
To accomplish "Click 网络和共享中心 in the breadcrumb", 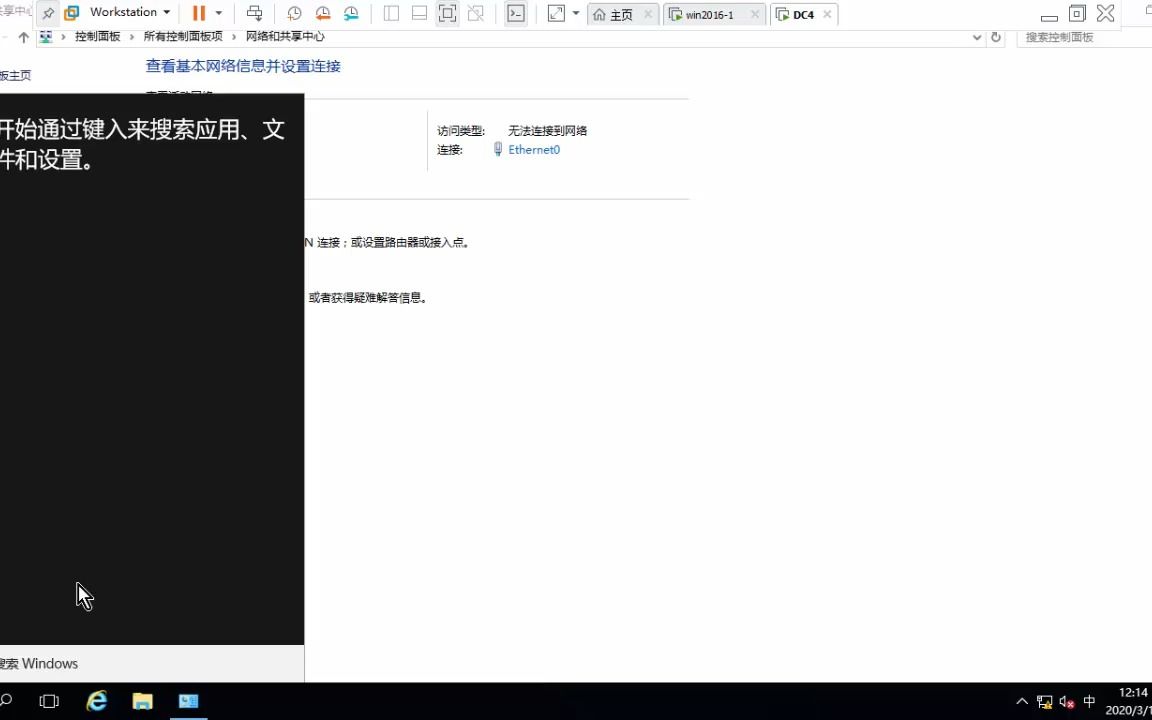I will click(285, 36).
